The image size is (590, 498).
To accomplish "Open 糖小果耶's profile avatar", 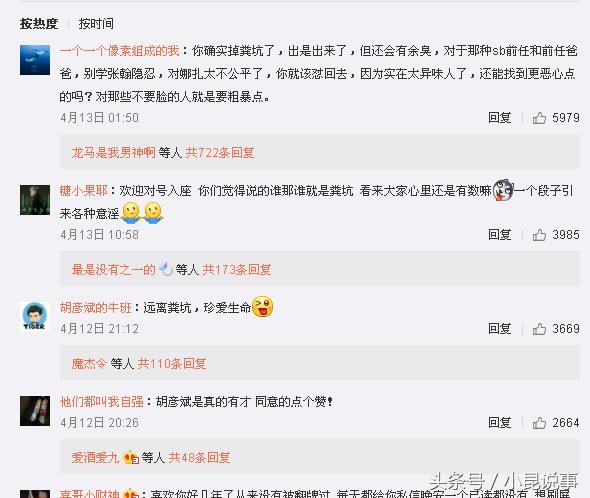I will (35, 200).
